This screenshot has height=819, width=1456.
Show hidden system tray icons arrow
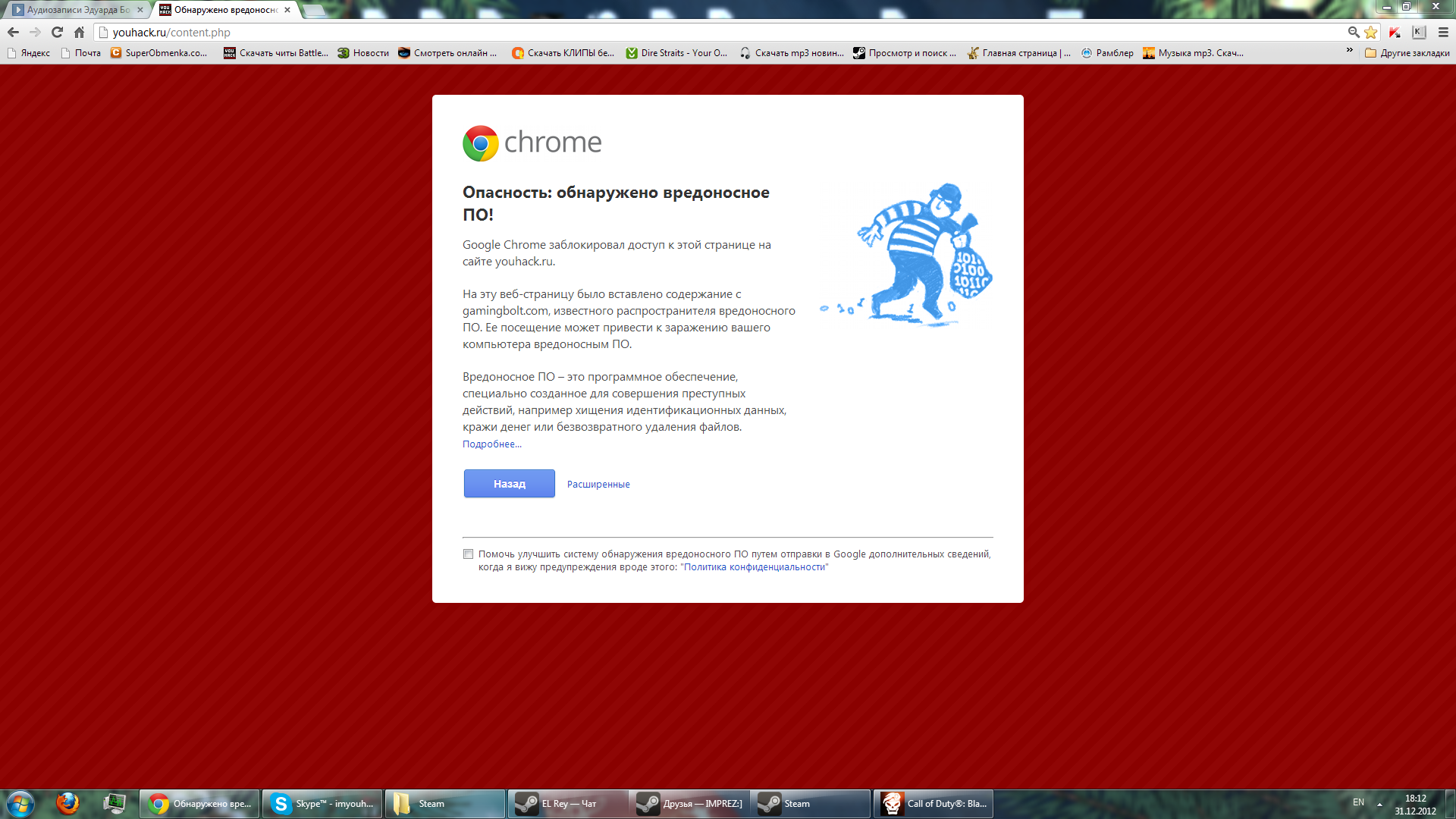(1379, 804)
